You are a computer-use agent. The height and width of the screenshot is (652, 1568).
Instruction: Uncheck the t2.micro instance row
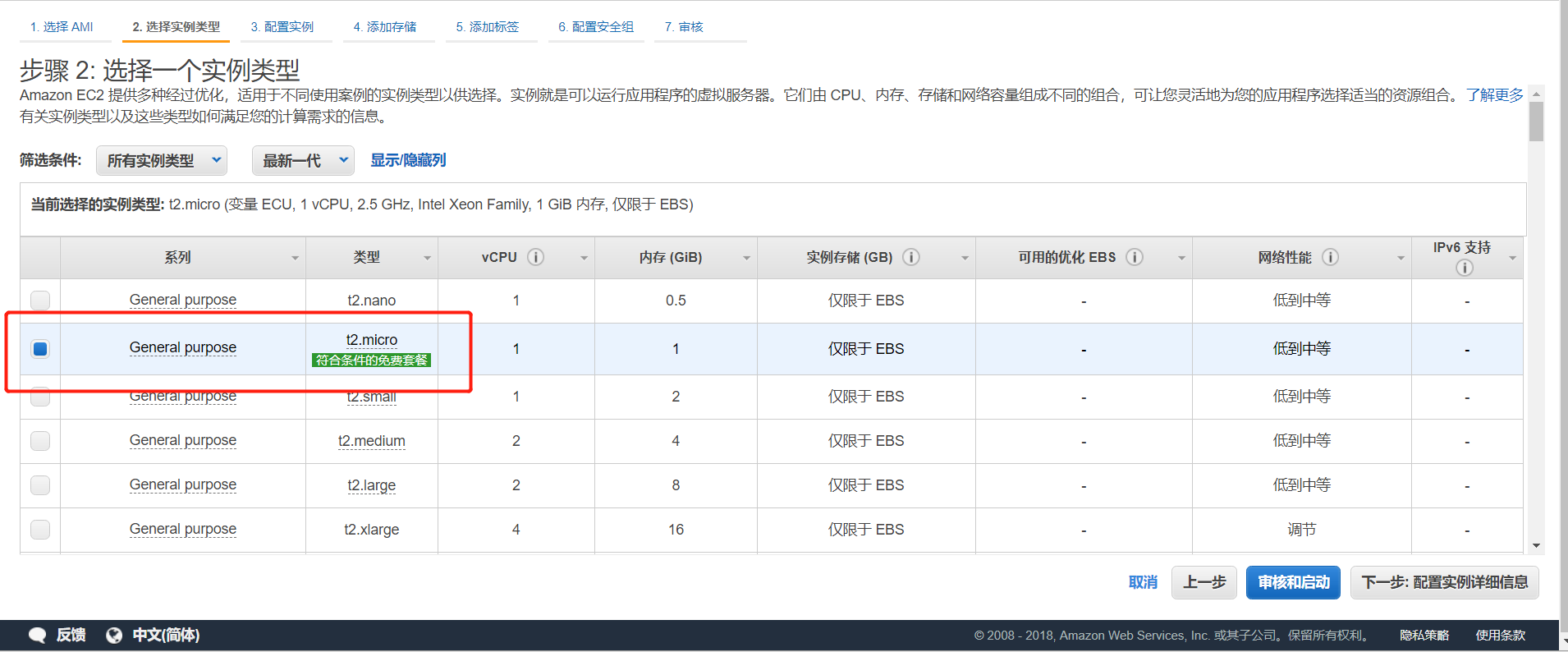[40, 349]
